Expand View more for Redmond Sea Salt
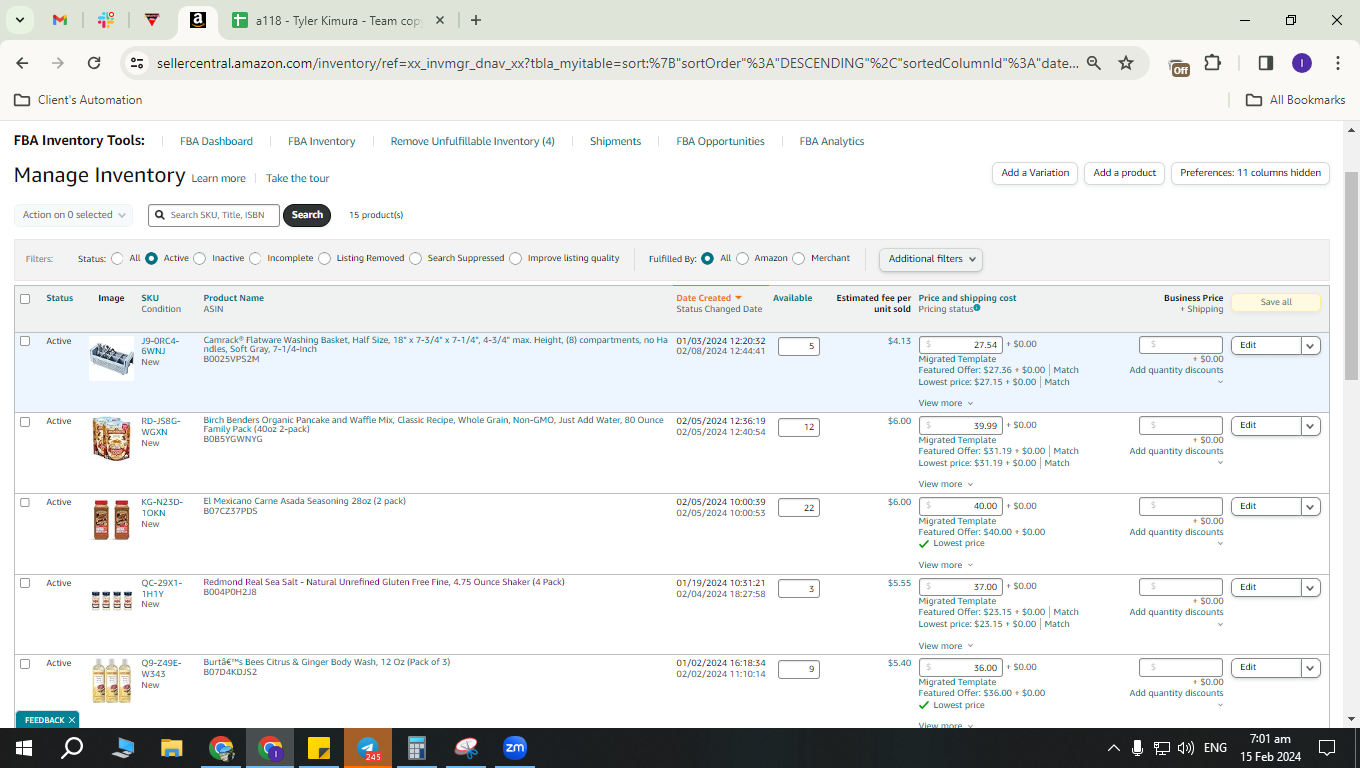Screen dimensions: 1360x768 945,646
